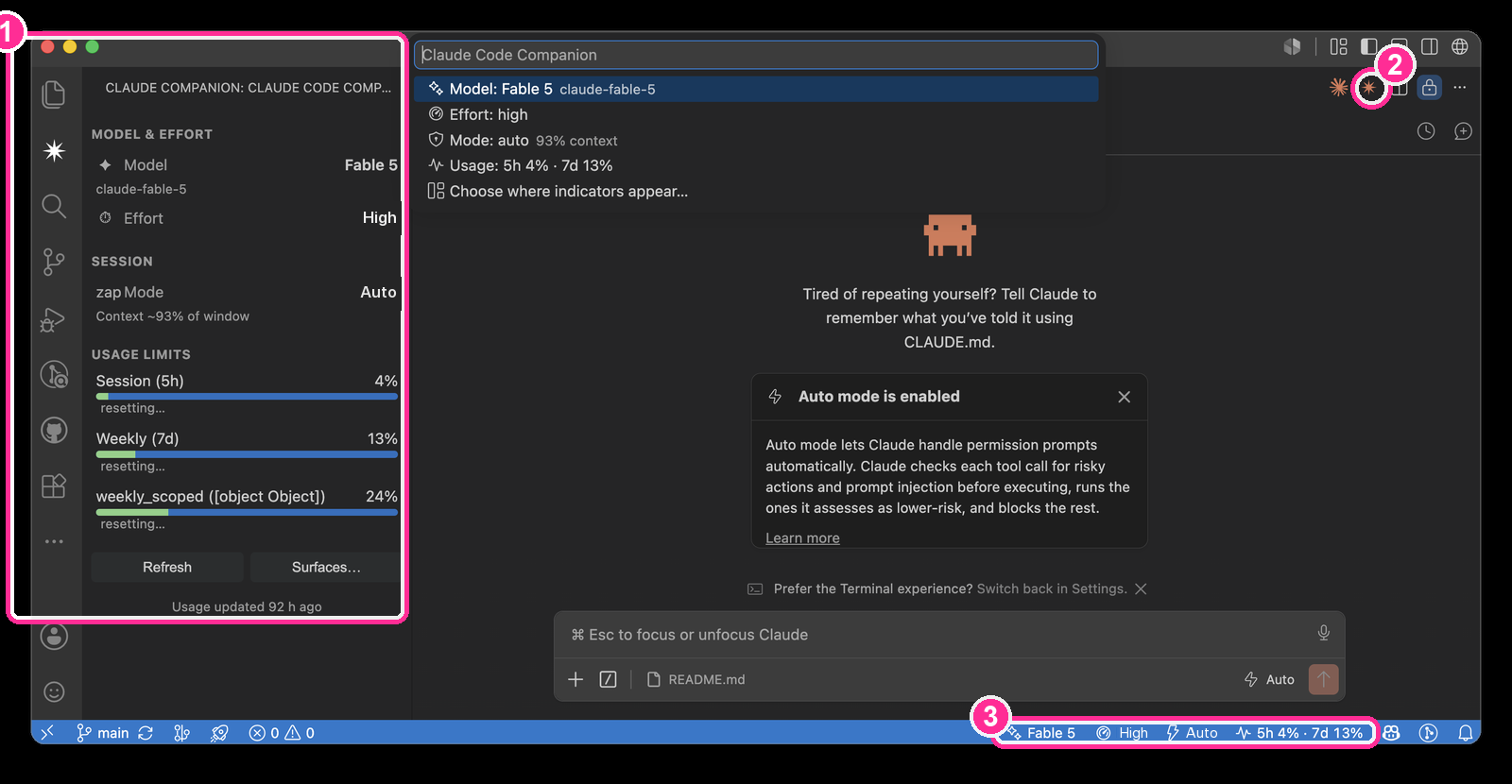Open the Explorer view in the activity bar
The width and height of the screenshot is (1512, 784).
(x=54, y=94)
